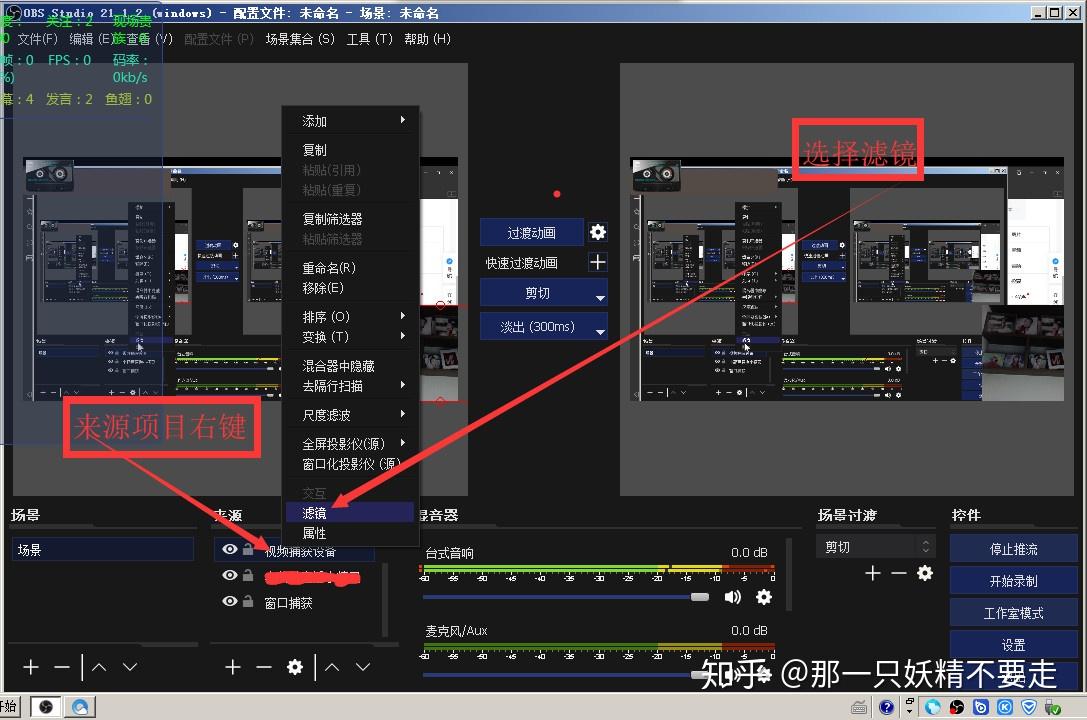Select 混合器中隐藏 in the context menu

pos(350,366)
